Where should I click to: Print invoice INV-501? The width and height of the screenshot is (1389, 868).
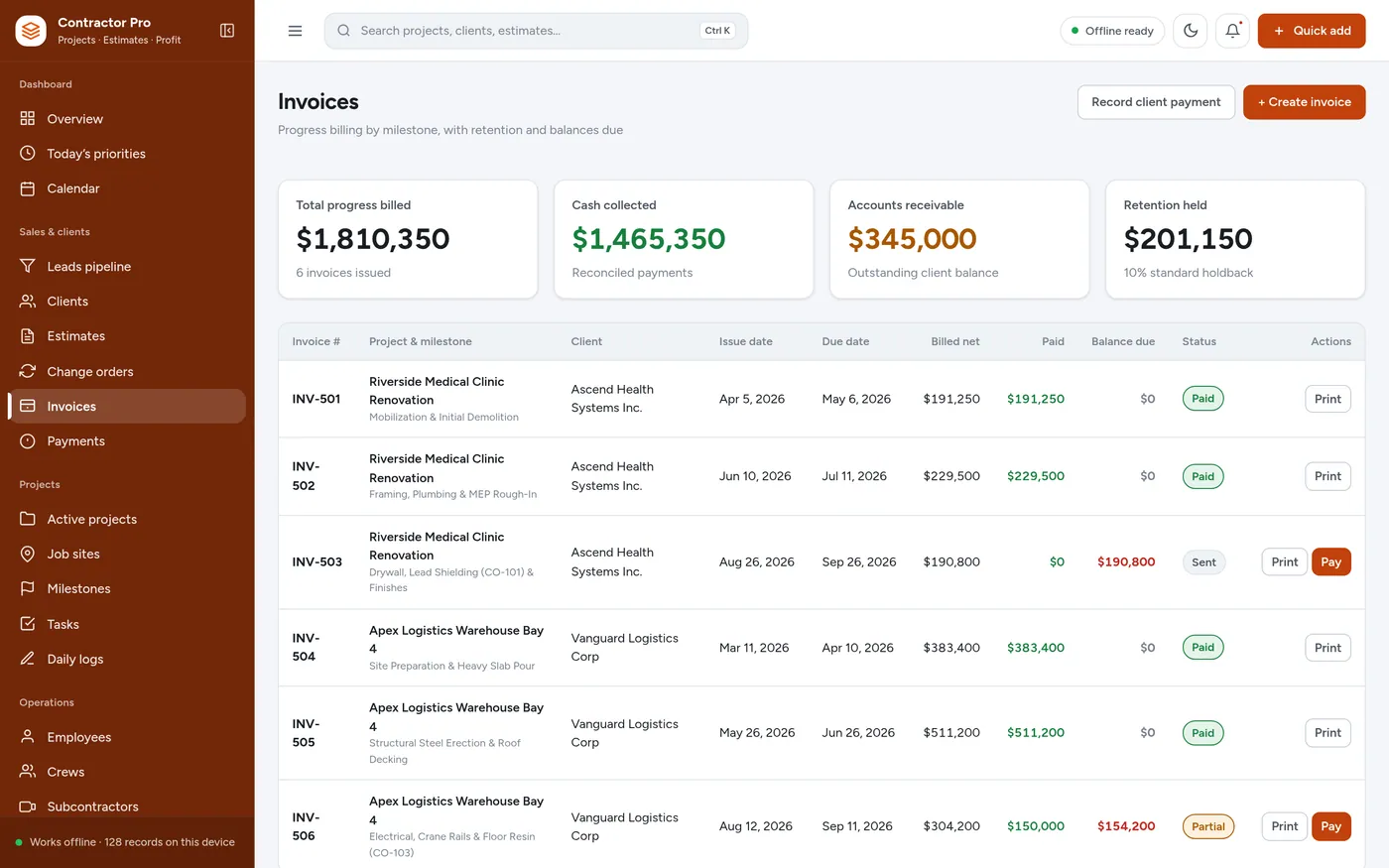(x=1327, y=399)
